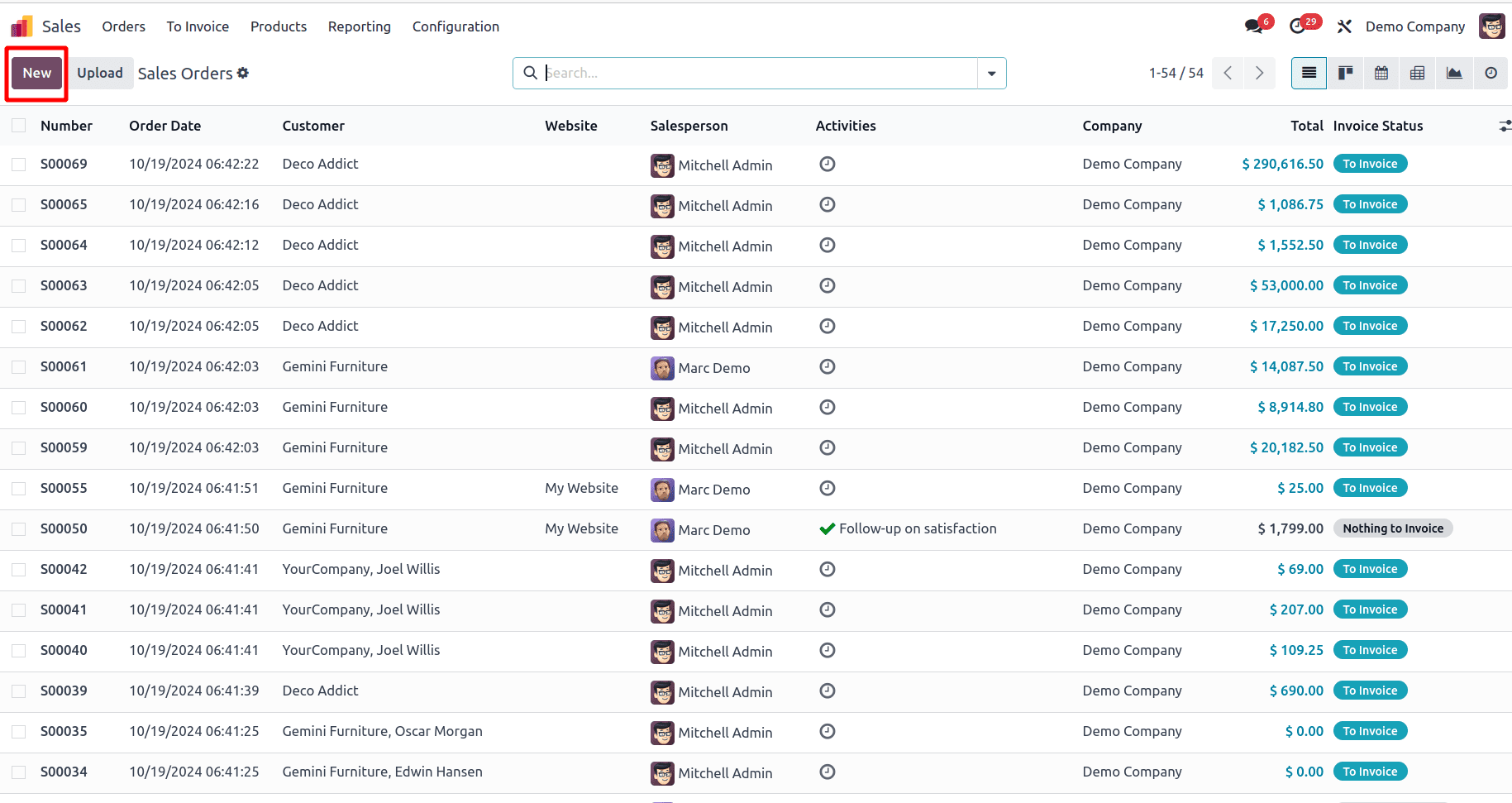Sort by Order Date column header
Screen dimensions: 1512x803
pos(165,126)
